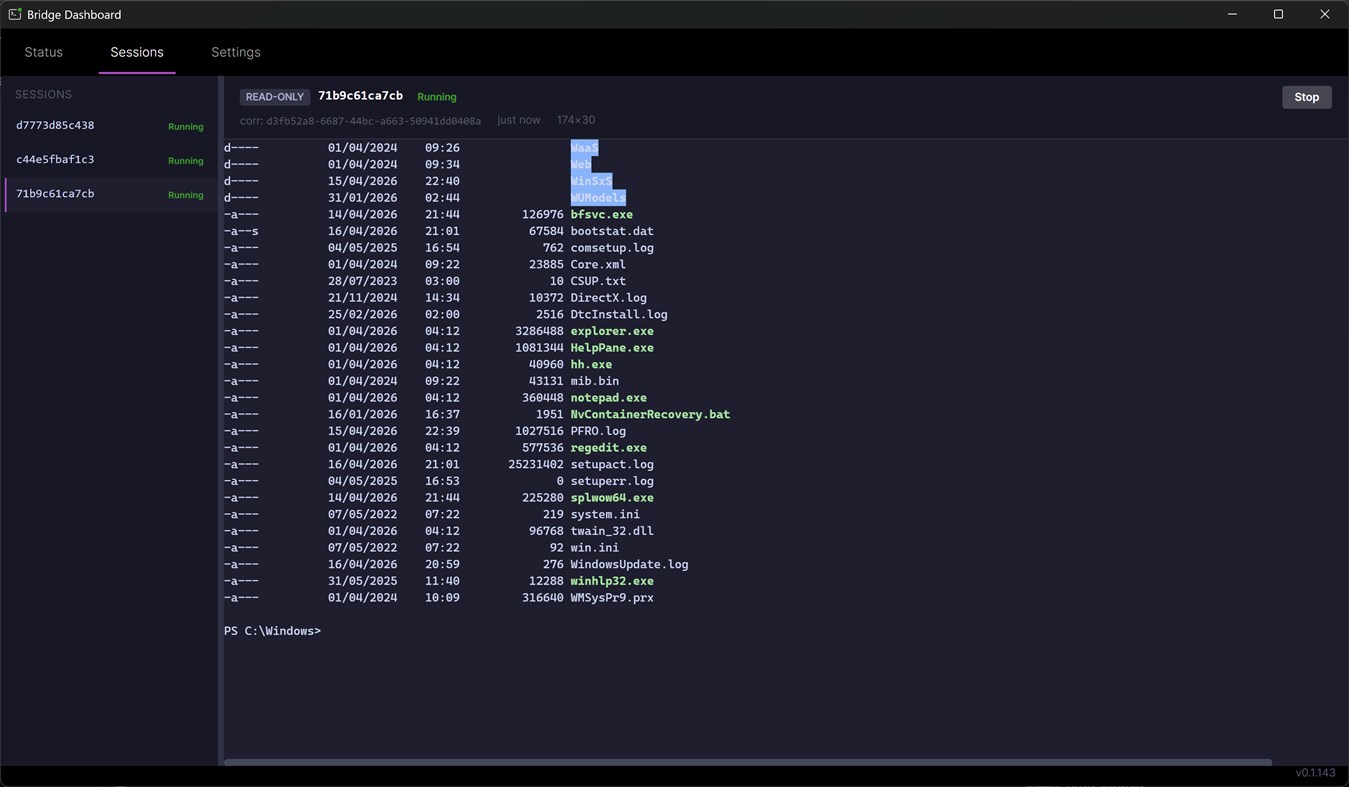The width and height of the screenshot is (1349, 787).
Task: Click mib.bin file name
Action: (595, 381)
